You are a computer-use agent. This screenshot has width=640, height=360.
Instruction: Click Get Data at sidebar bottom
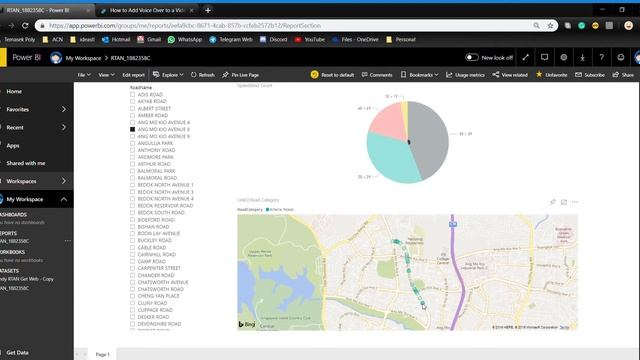point(17,352)
